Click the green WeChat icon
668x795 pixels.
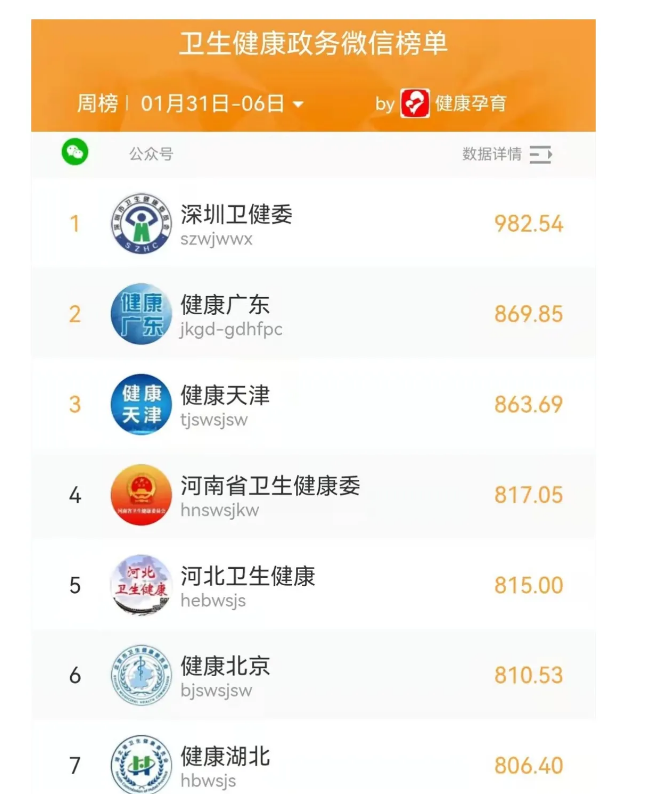pyautogui.click(x=75, y=153)
